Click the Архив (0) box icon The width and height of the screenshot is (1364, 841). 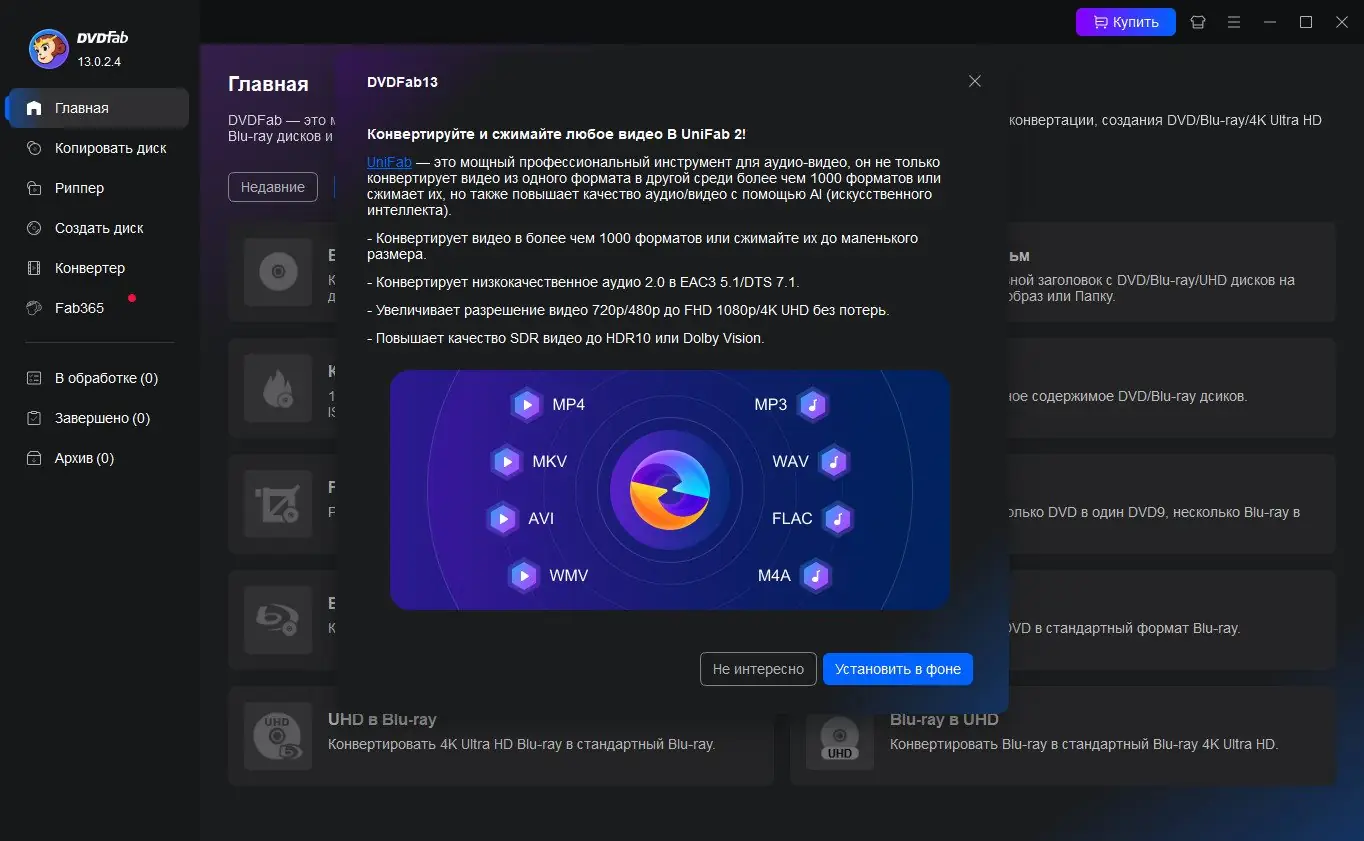pos(34,458)
